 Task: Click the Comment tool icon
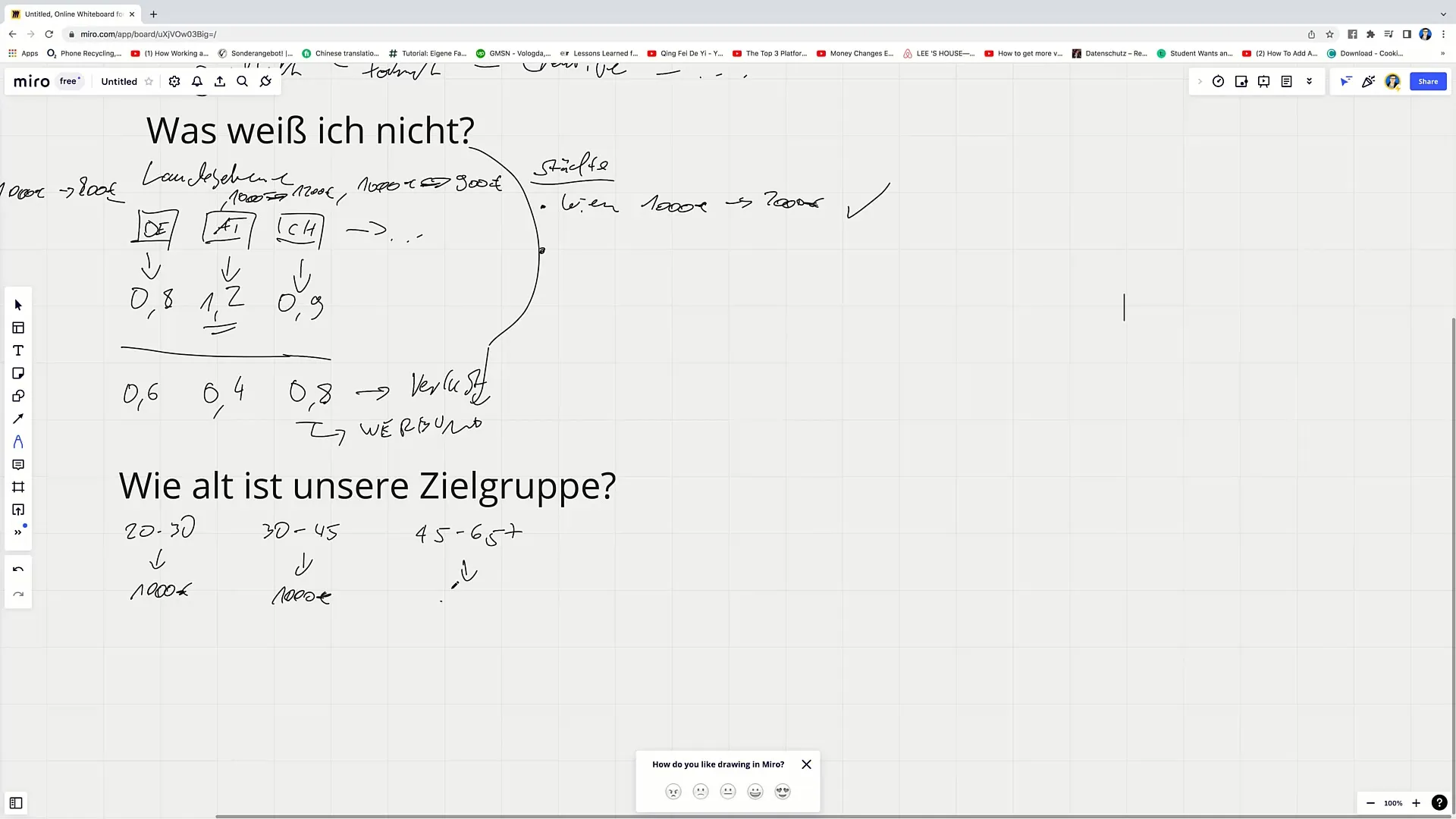(18, 465)
